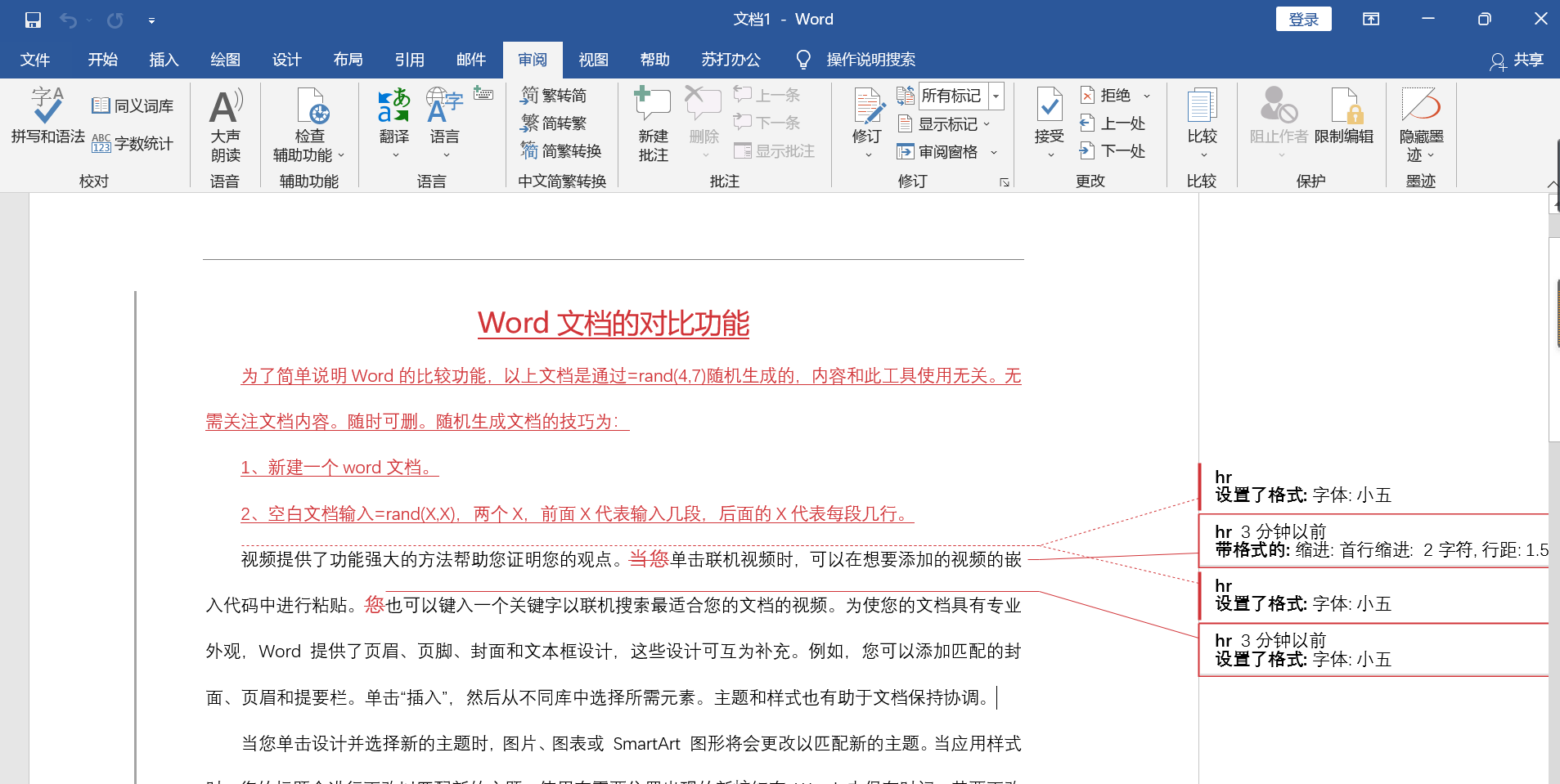Click 删除 comment button
The image size is (1560, 784).
[x=704, y=123]
